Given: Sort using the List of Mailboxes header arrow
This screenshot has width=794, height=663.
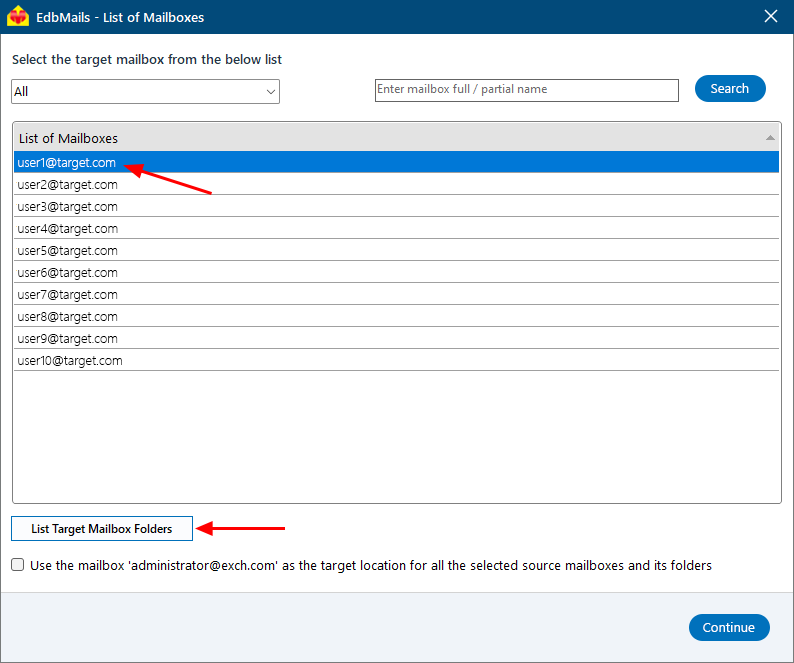Looking at the screenshot, I should point(769,137).
